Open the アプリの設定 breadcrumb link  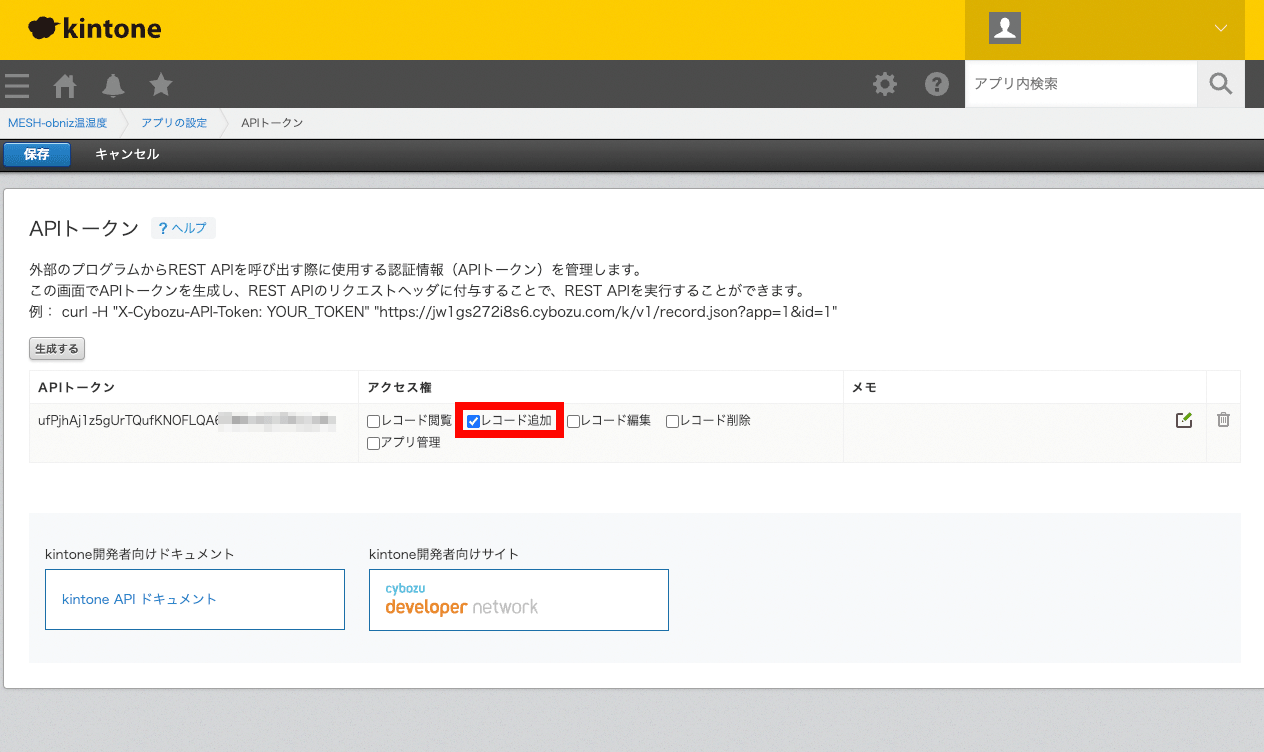(174, 123)
